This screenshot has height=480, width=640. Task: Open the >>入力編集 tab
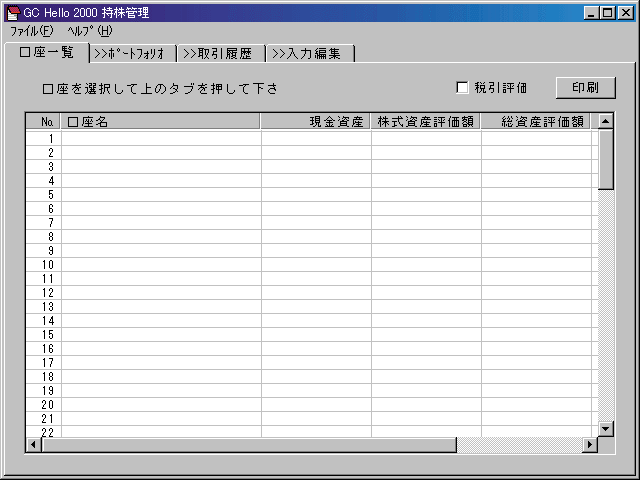click(310, 53)
